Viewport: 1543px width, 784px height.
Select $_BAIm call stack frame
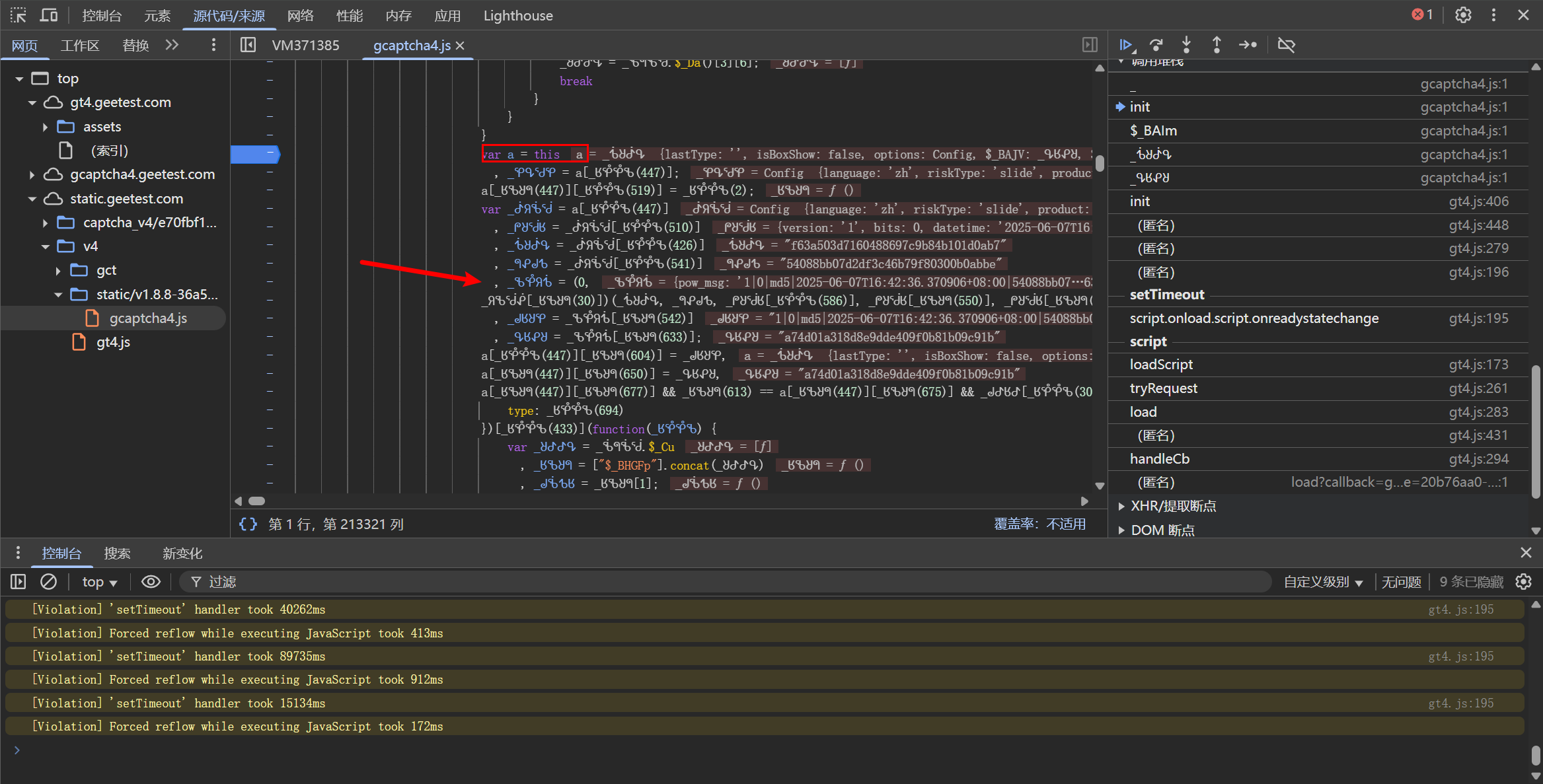1318,131
